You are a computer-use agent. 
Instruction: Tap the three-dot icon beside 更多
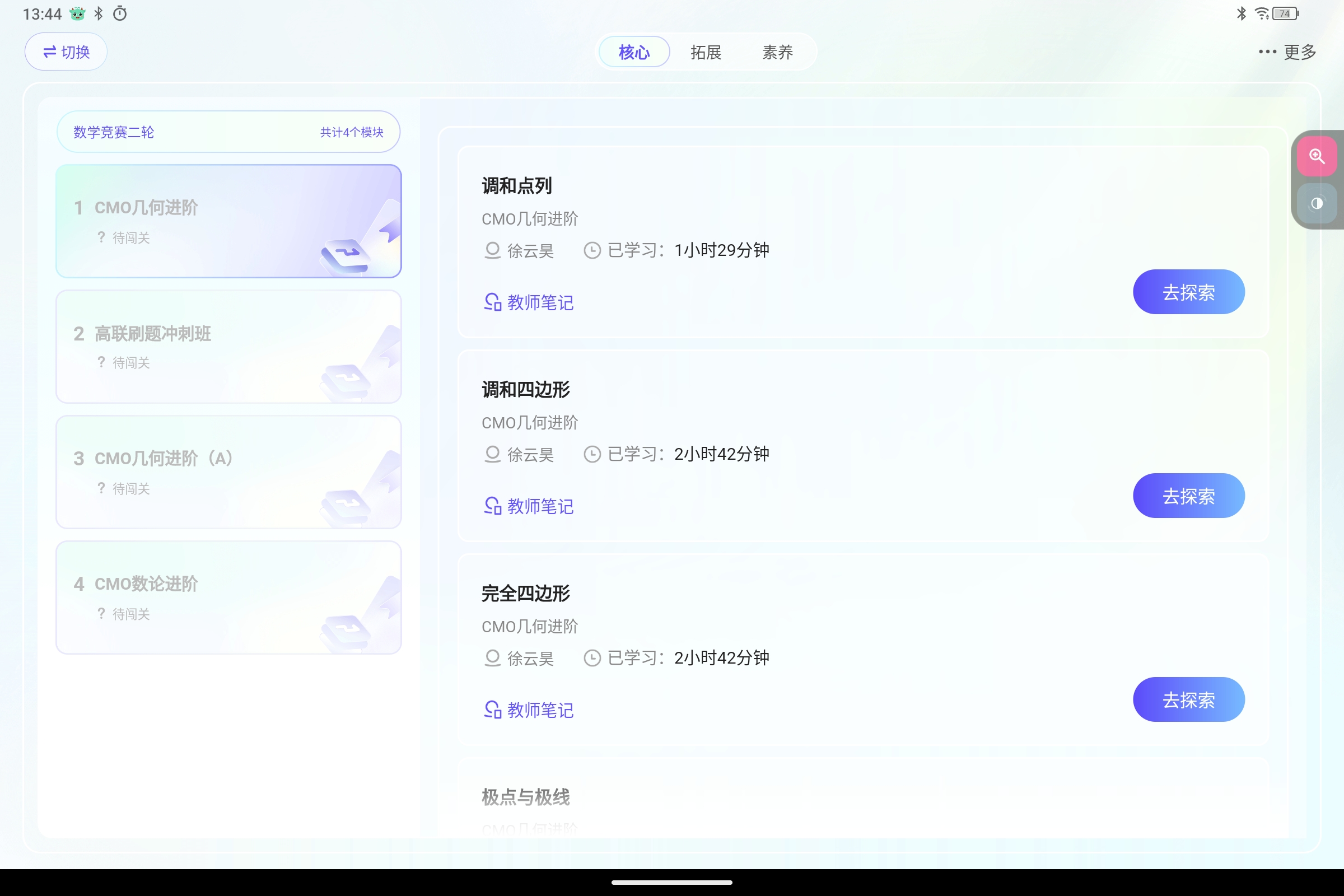tap(1267, 52)
